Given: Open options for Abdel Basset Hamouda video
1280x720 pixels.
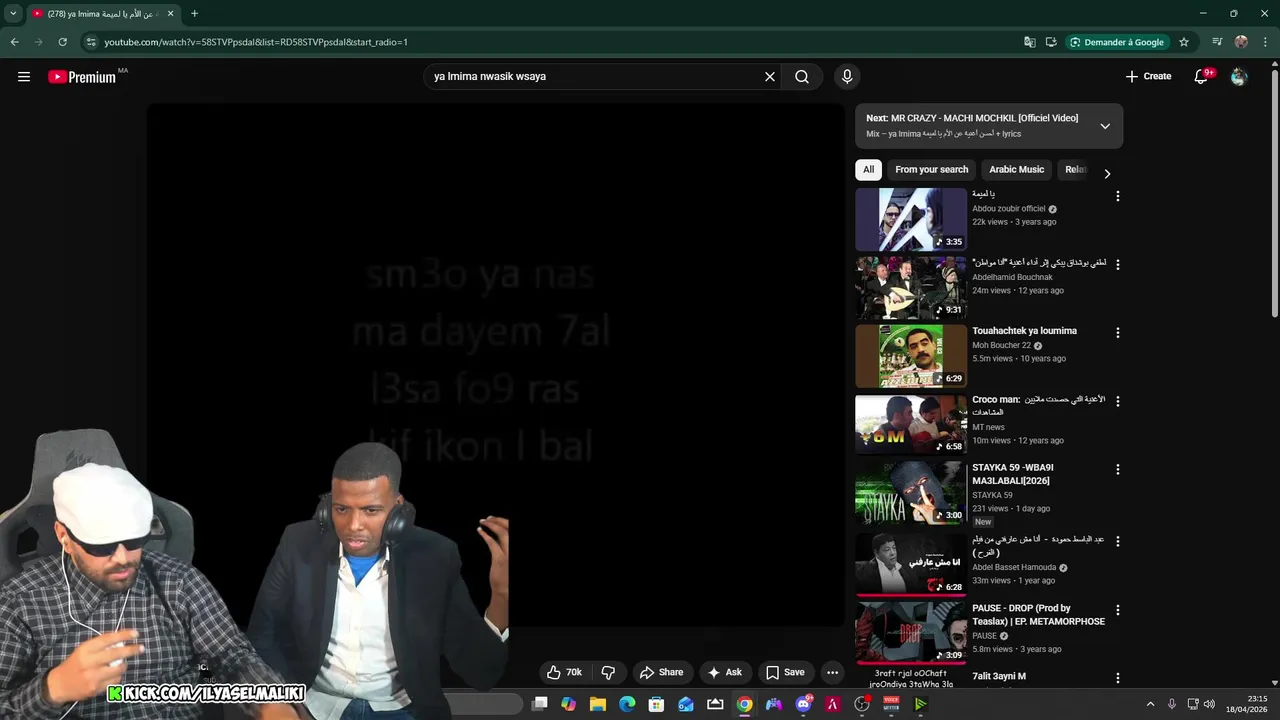Looking at the screenshot, I should [x=1118, y=541].
